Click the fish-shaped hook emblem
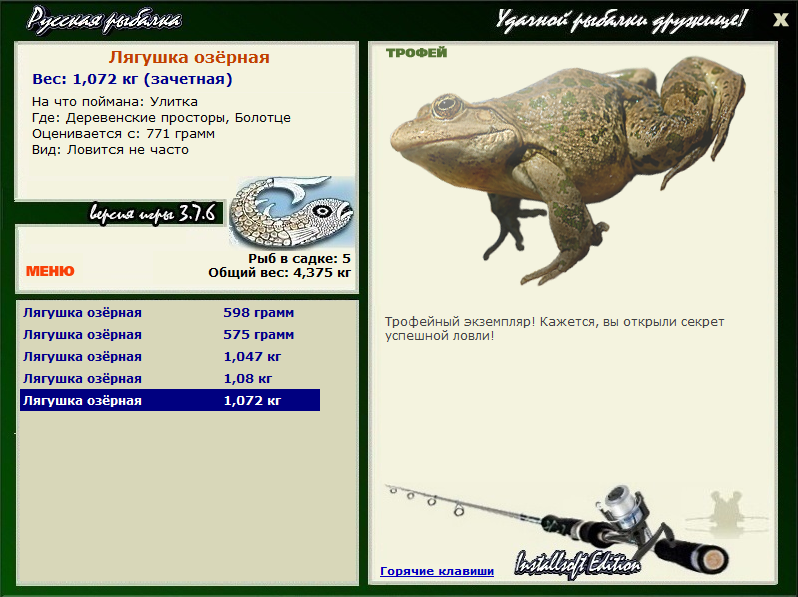The image size is (798, 597). coord(291,211)
